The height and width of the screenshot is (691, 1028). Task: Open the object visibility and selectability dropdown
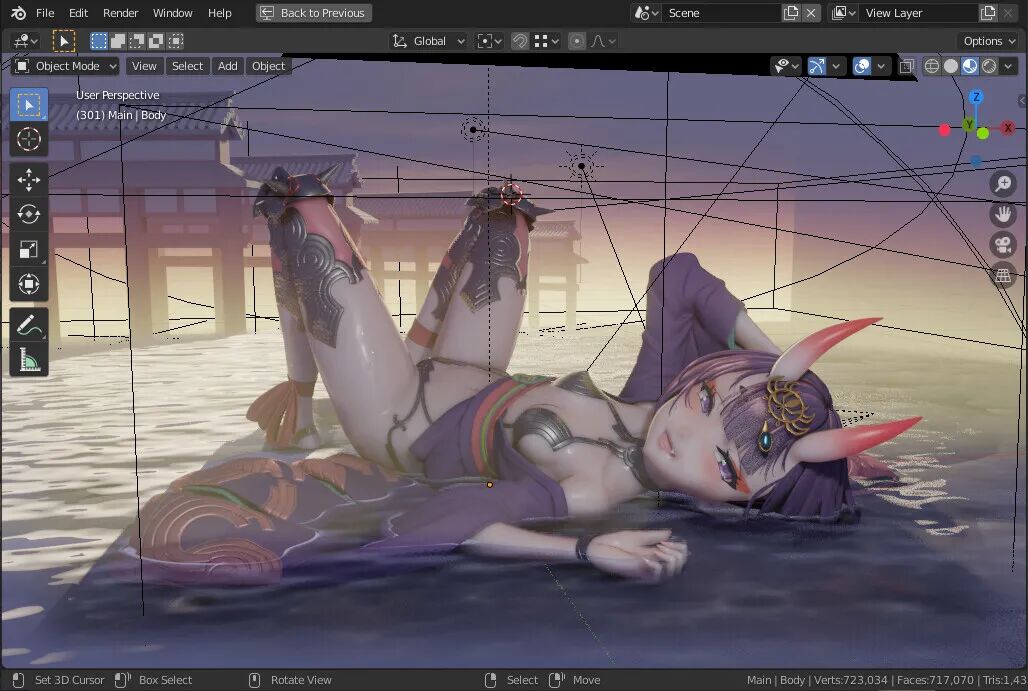(786, 66)
